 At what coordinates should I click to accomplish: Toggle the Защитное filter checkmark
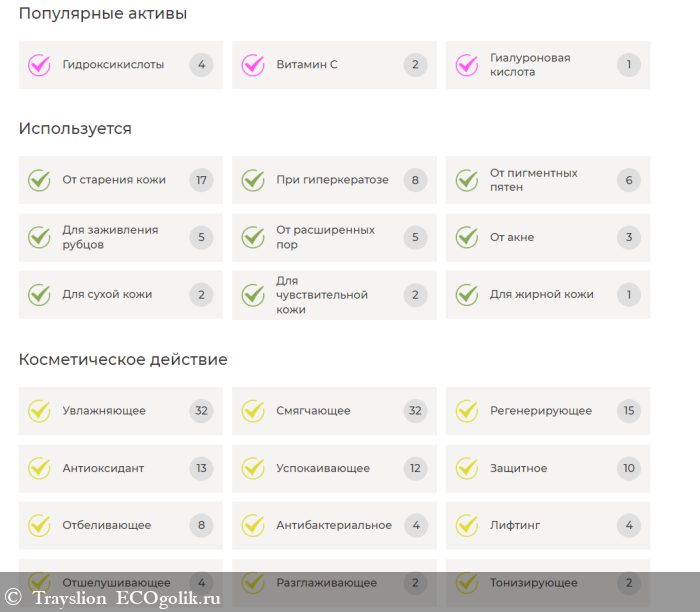coord(467,468)
